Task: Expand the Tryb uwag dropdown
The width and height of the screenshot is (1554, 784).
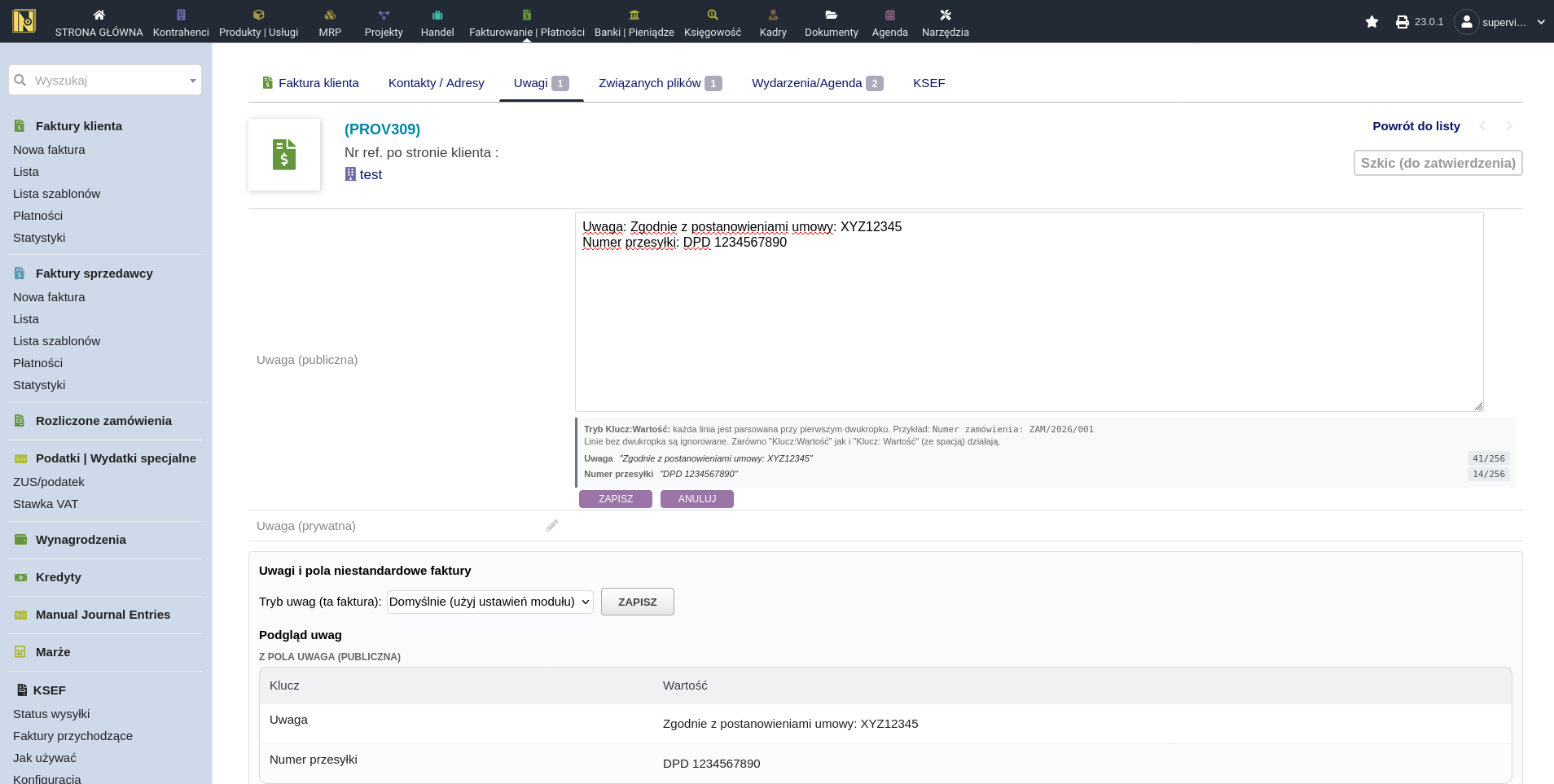Action: [x=489, y=602]
